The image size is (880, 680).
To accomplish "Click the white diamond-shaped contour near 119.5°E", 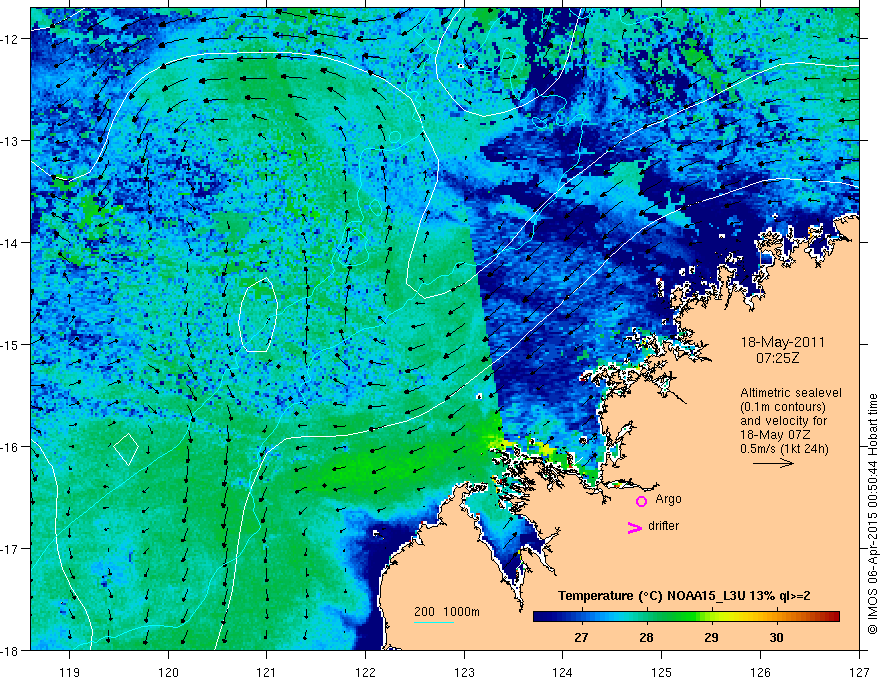I will point(126,449).
